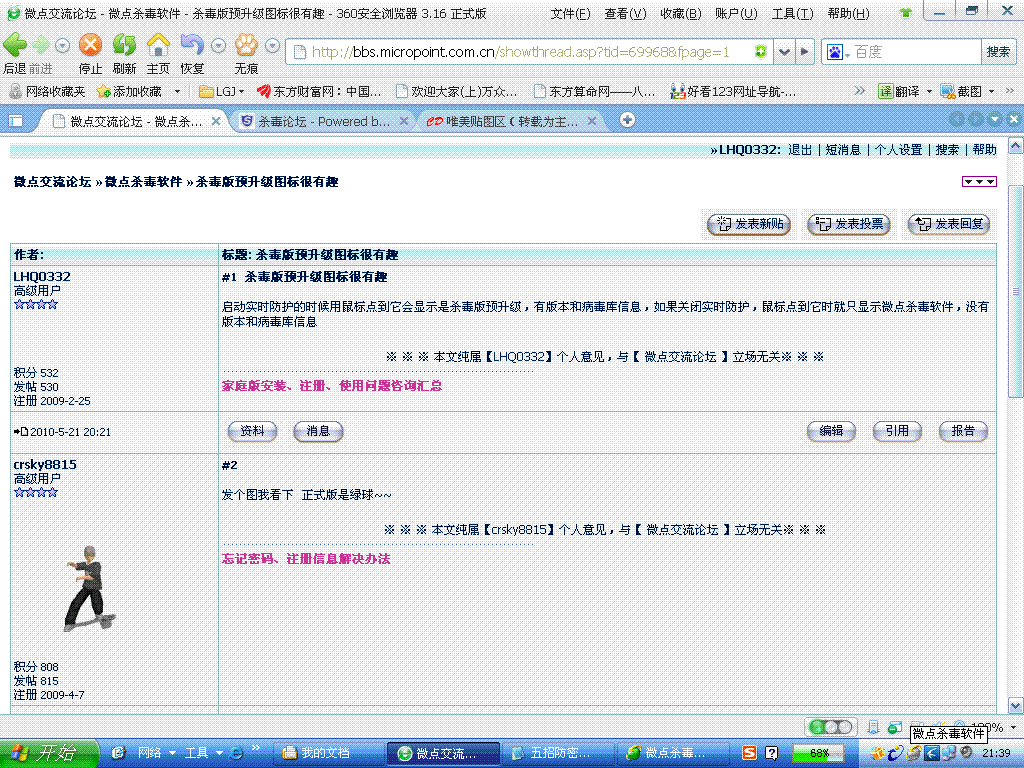Viewport: 1024px width, 768px height.
Task: Click the tab list icon left of tabs
Action: pyautogui.click(x=15, y=121)
